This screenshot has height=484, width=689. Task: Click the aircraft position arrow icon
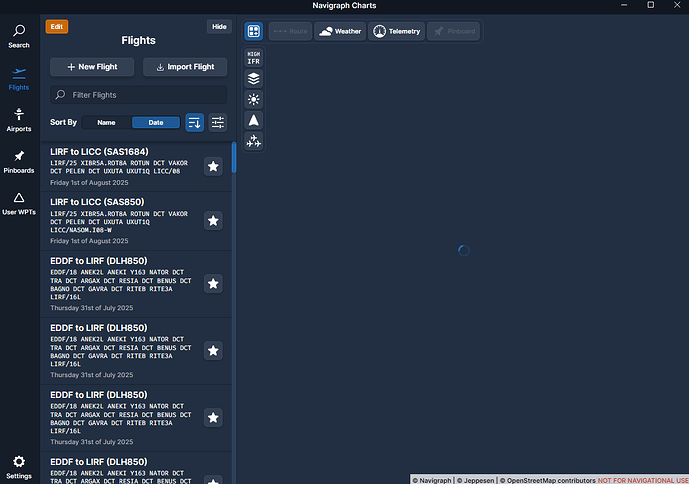pyautogui.click(x=254, y=120)
